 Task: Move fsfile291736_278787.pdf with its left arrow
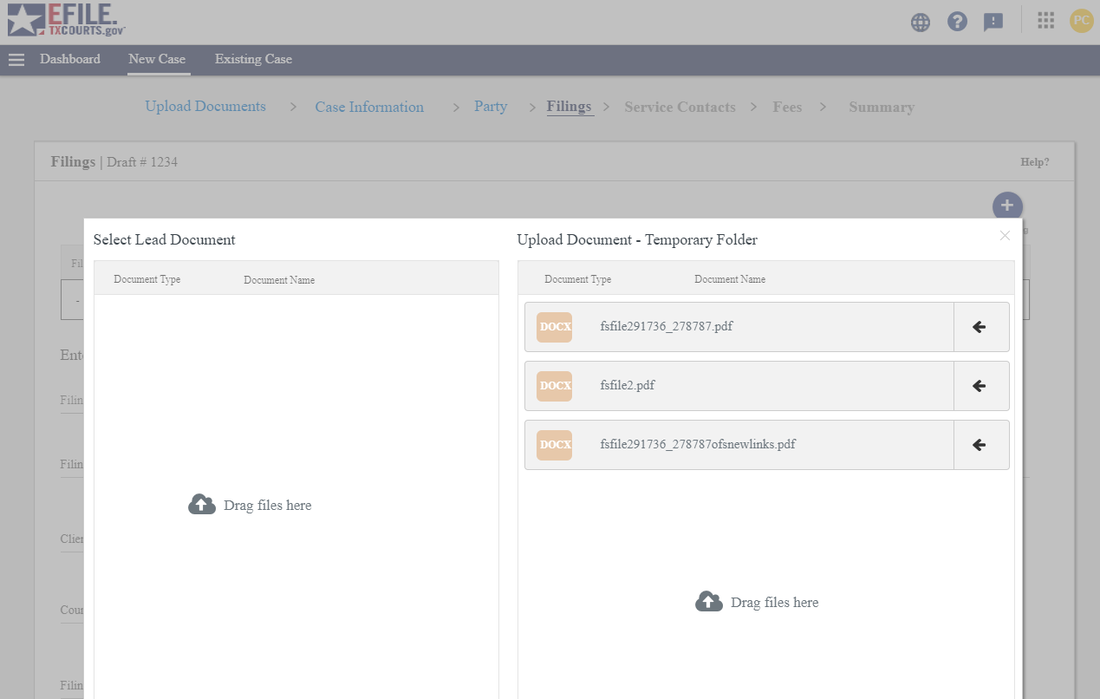pyautogui.click(x=980, y=327)
